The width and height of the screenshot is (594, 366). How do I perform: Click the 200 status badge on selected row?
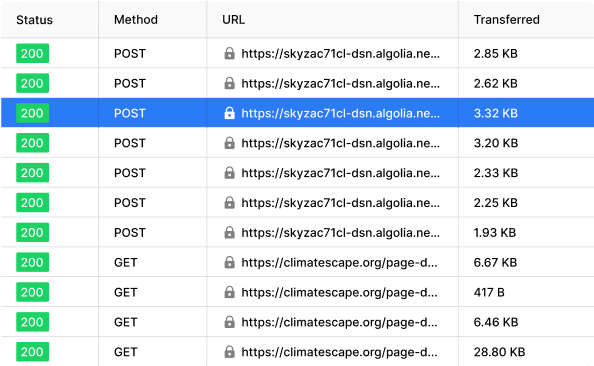click(x=33, y=113)
